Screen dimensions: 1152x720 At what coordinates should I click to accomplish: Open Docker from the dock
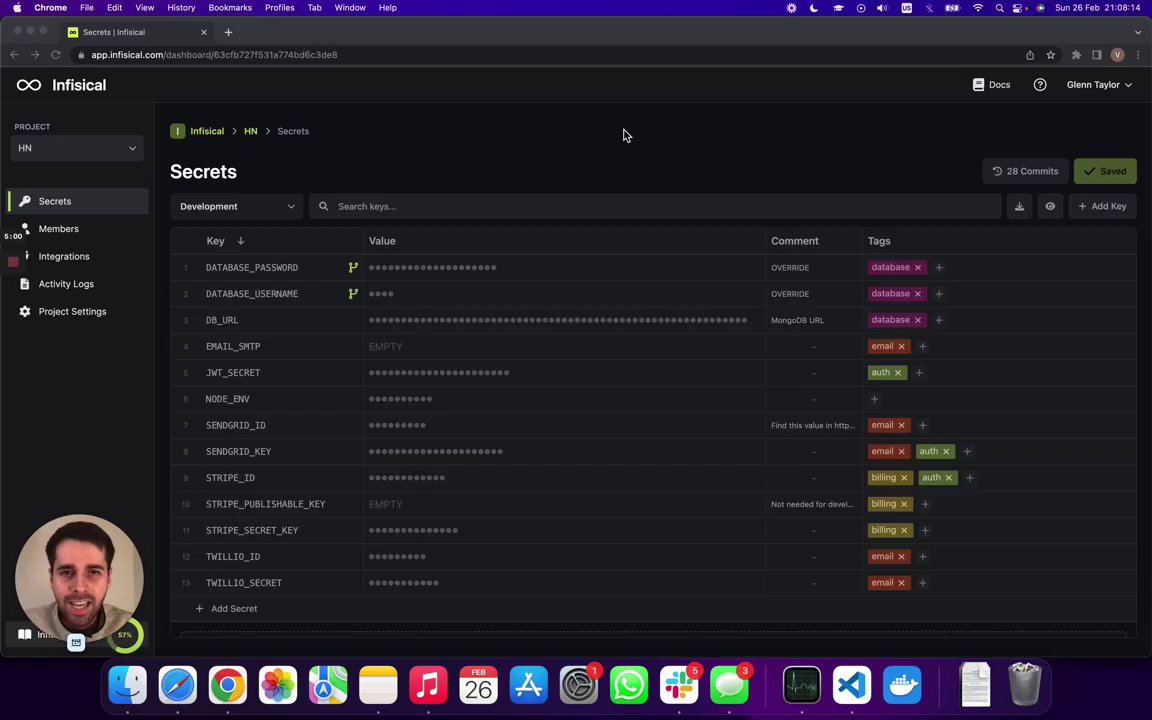[902, 685]
